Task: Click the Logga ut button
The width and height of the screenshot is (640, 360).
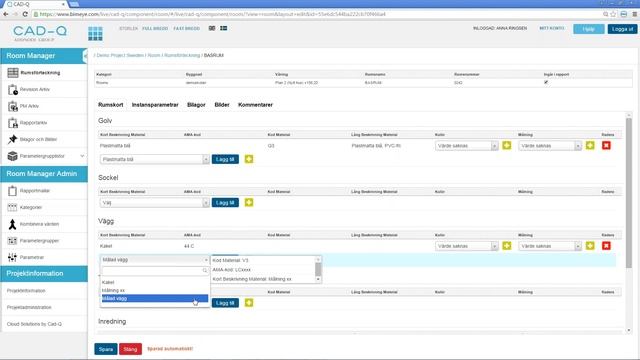Action: [x=622, y=29]
